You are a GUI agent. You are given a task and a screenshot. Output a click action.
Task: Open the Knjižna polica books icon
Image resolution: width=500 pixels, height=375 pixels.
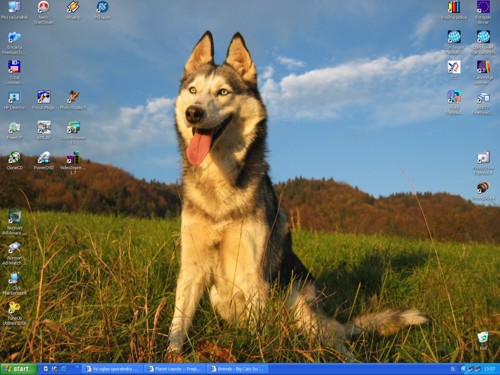[454, 7]
